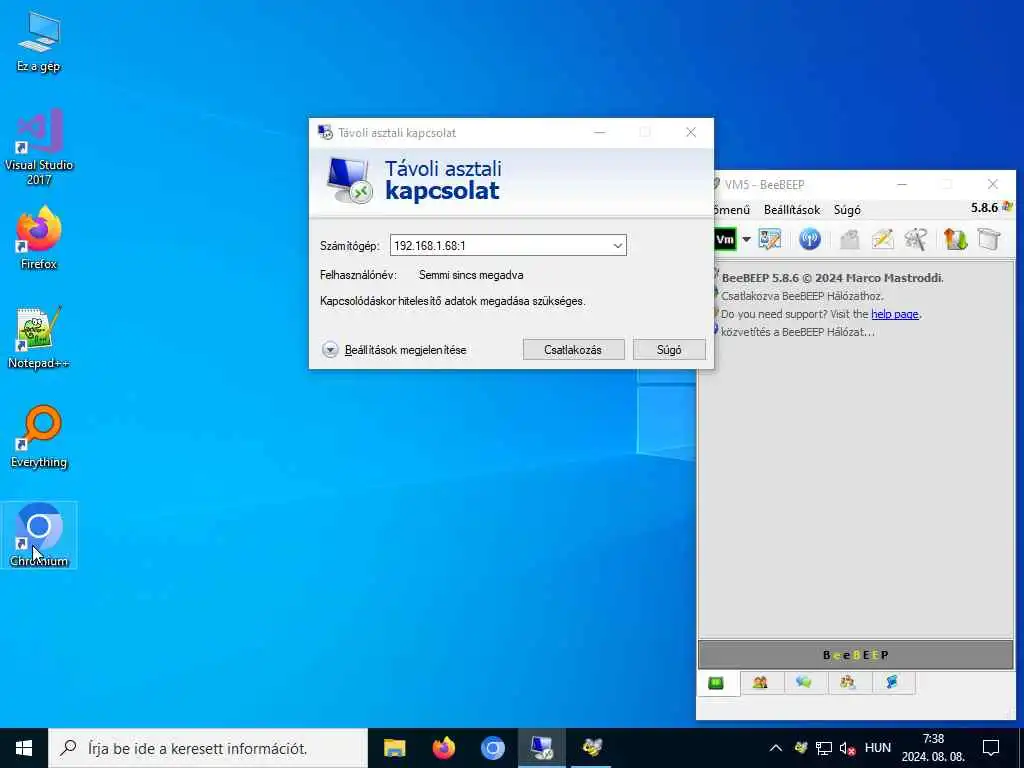Open Firefox from the taskbar
The height and width of the screenshot is (768, 1024).
pyautogui.click(x=443, y=748)
